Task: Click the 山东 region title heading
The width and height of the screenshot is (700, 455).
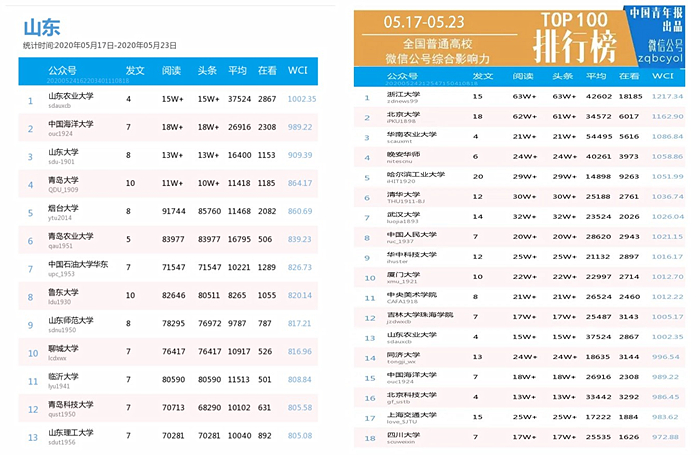Action: (40, 26)
